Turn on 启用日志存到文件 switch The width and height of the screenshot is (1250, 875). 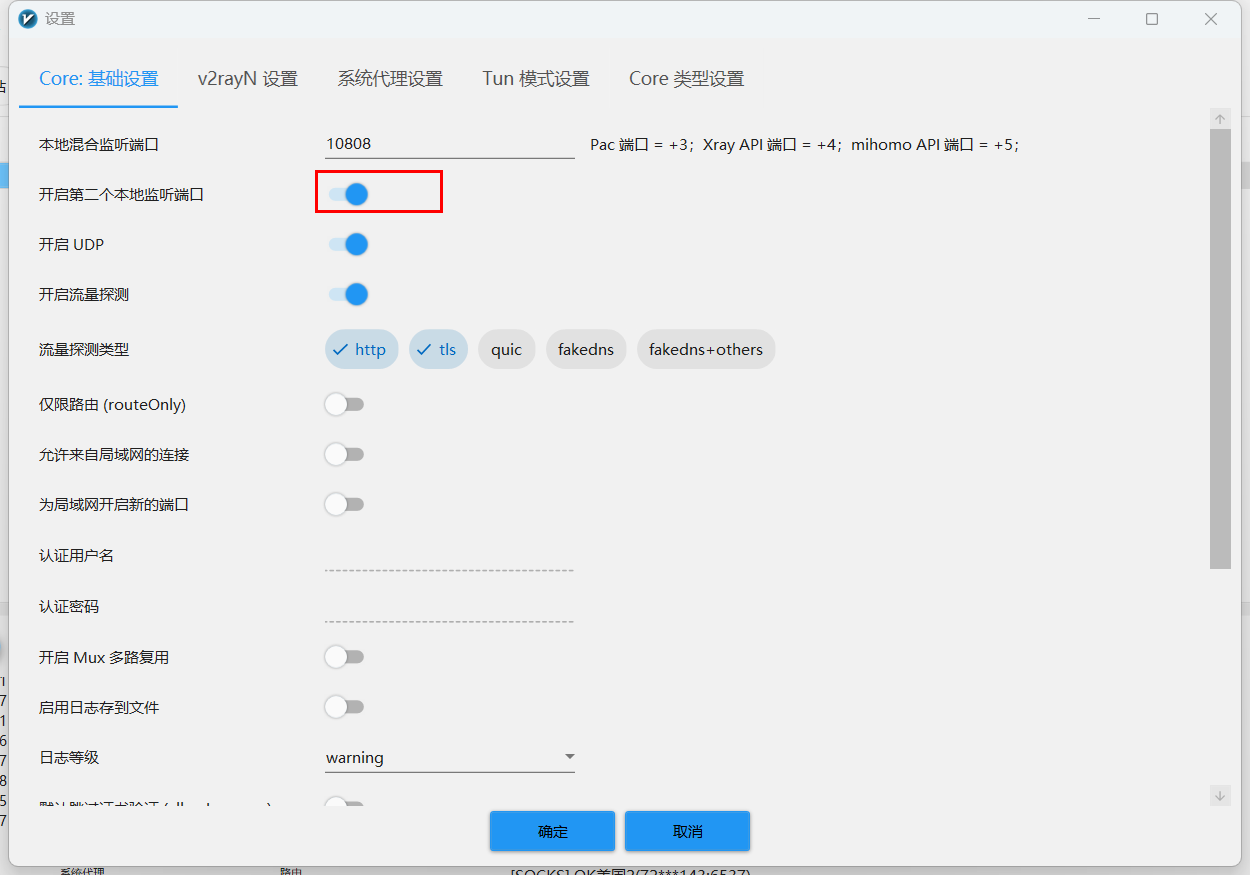coord(344,707)
